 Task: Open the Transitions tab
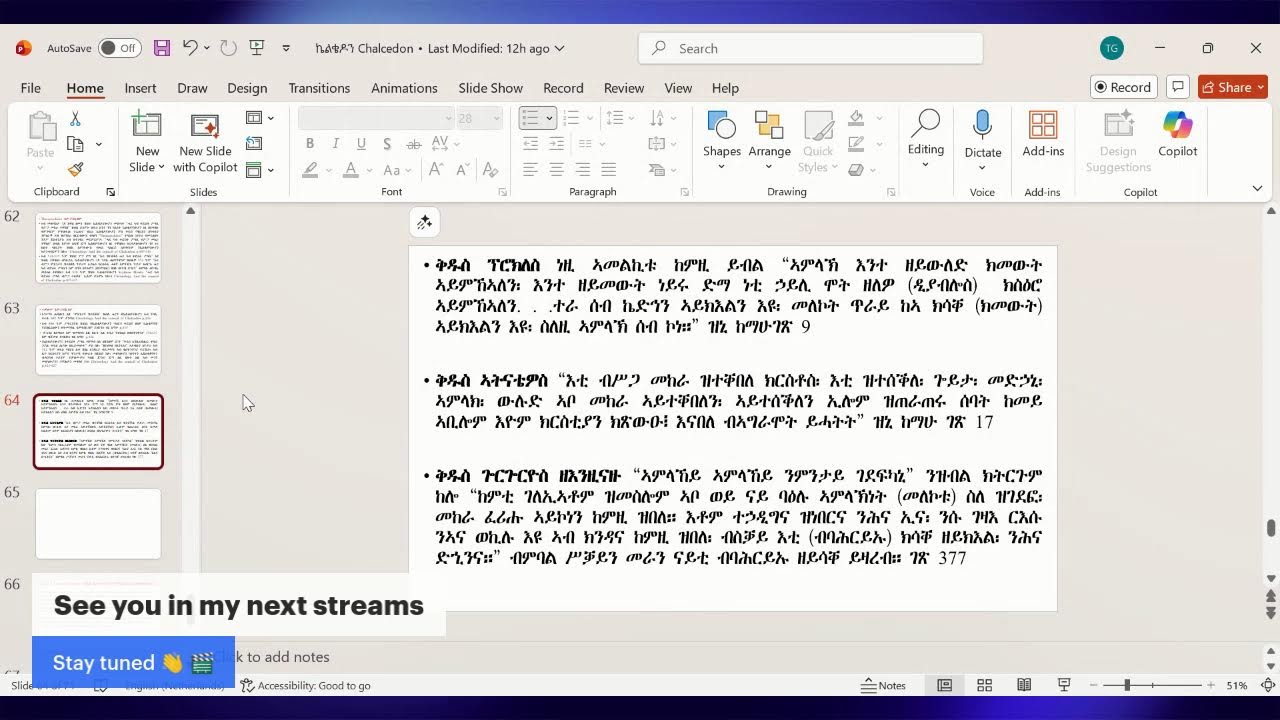319,88
